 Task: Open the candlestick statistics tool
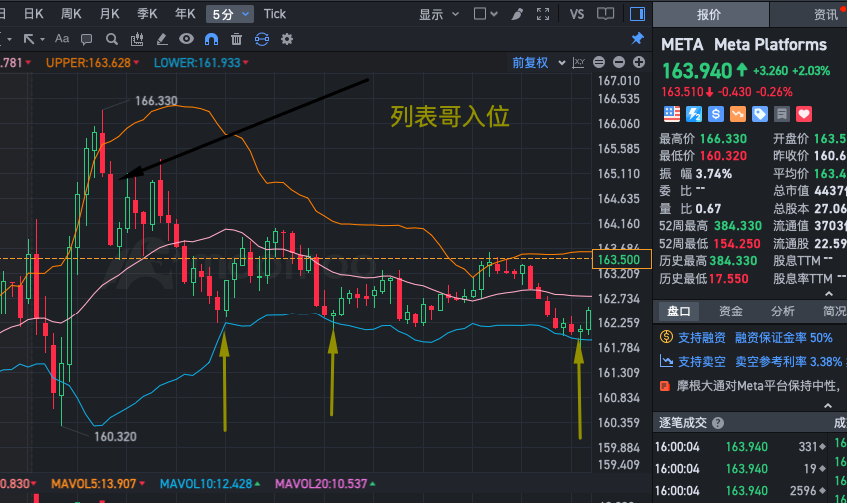tap(137, 39)
